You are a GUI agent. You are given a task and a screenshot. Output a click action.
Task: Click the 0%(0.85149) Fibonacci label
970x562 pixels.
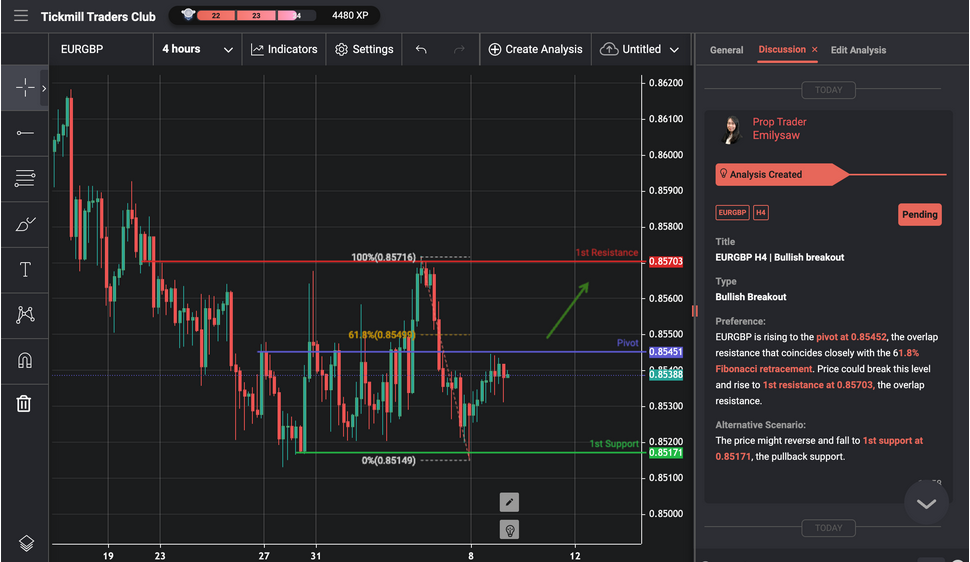(x=388, y=460)
